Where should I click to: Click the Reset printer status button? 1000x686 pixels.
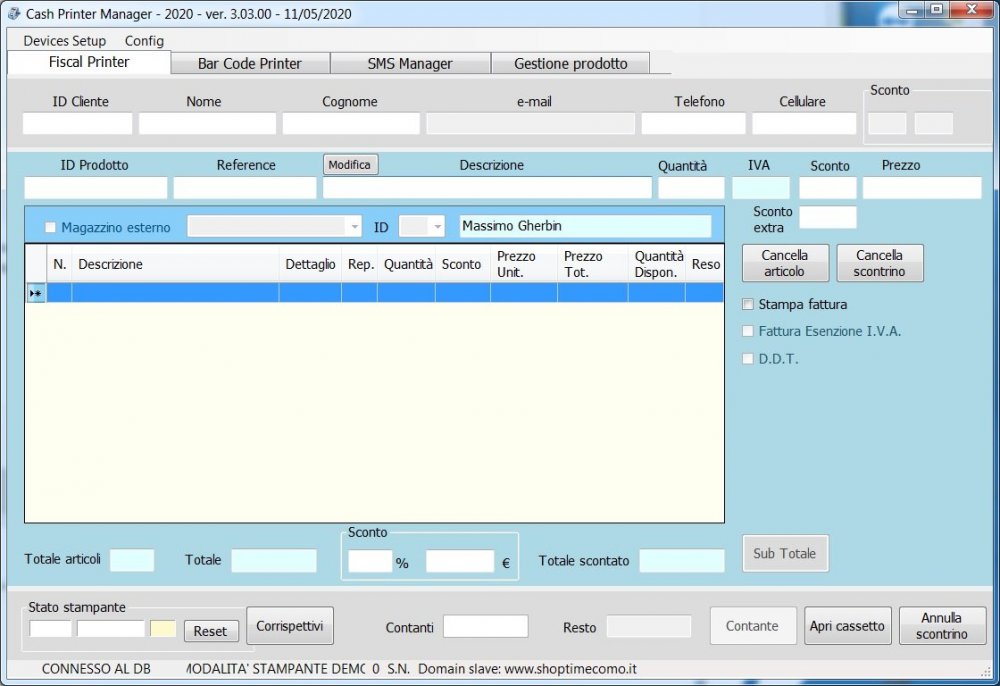pyautogui.click(x=210, y=631)
